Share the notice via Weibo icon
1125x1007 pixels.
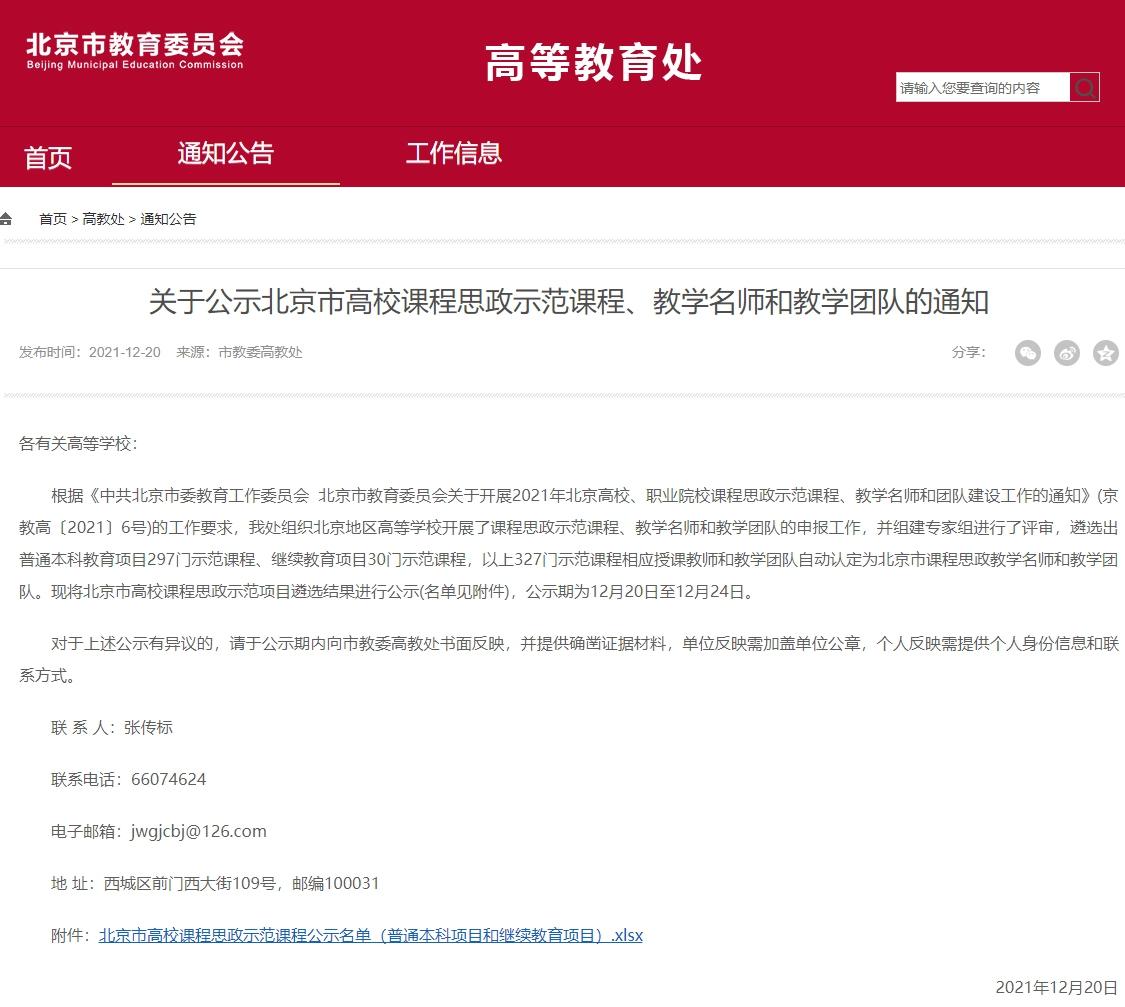[1067, 353]
